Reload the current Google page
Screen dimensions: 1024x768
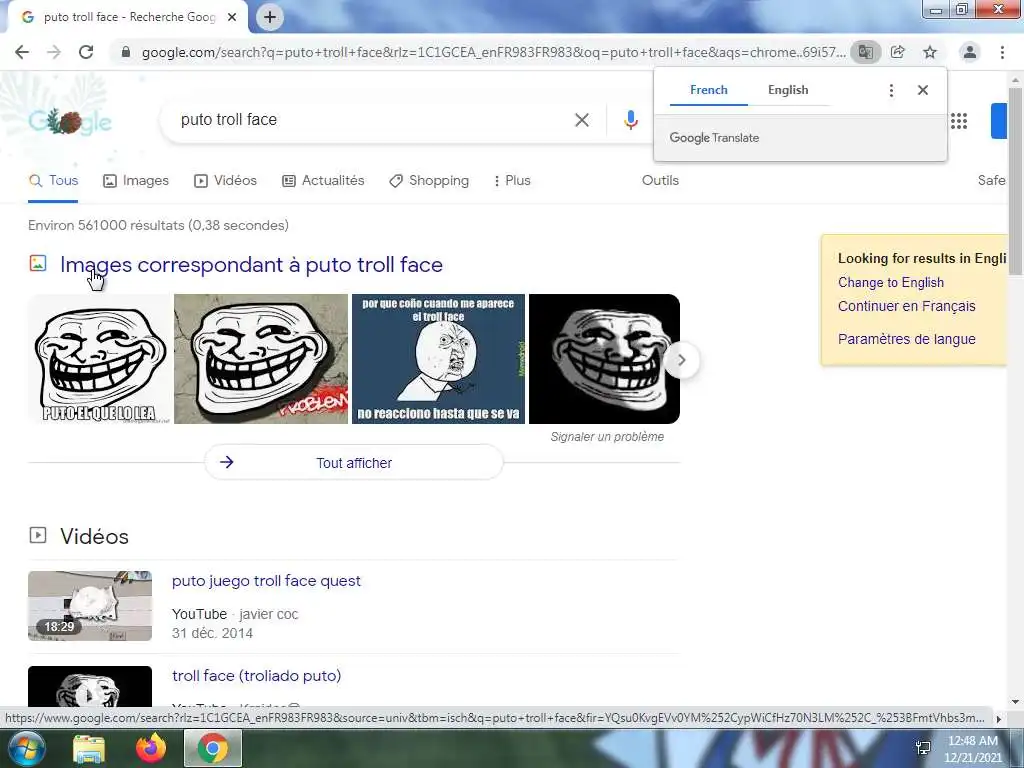click(86, 52)
